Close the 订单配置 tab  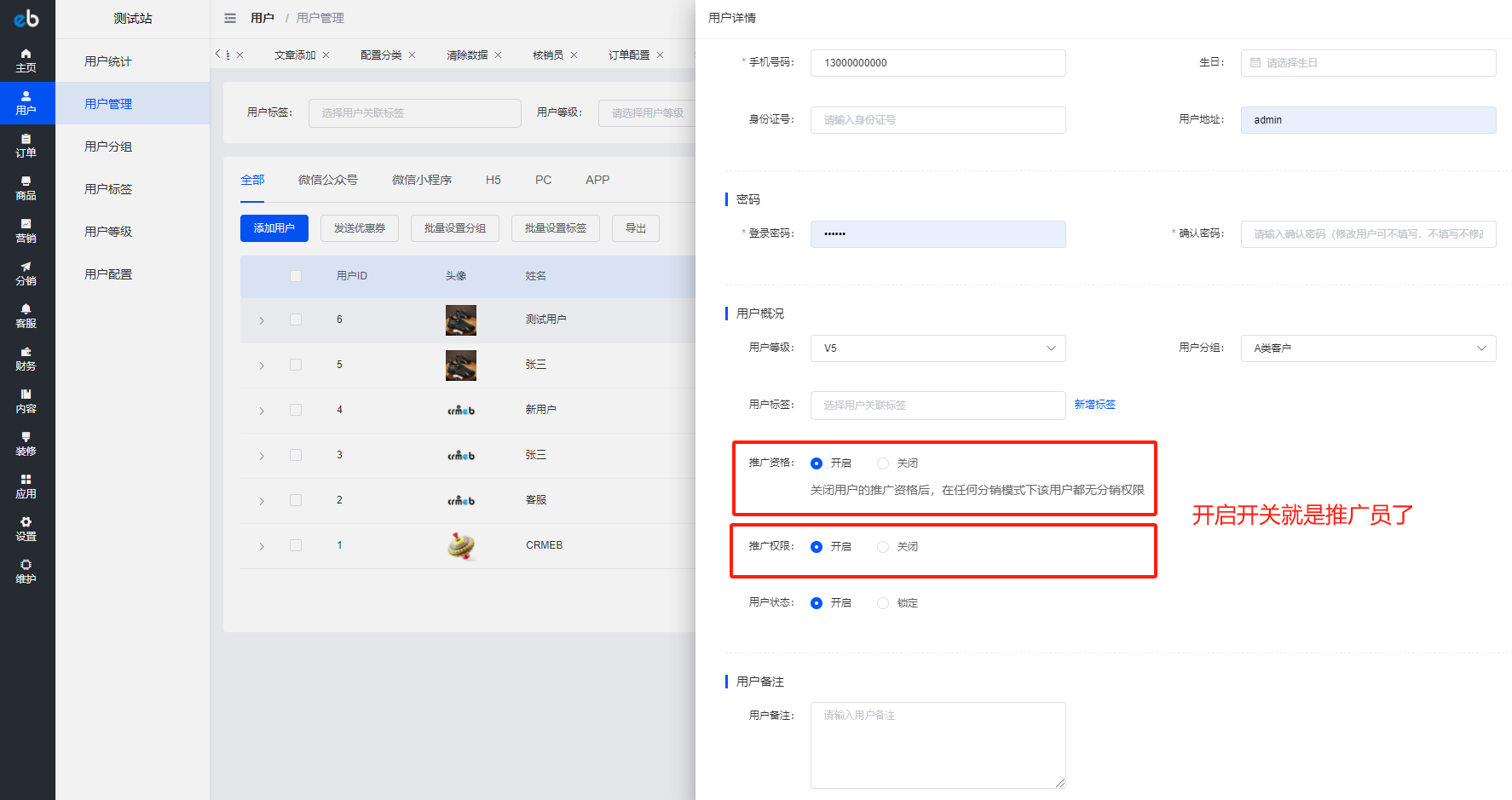(x=660, y=55)
